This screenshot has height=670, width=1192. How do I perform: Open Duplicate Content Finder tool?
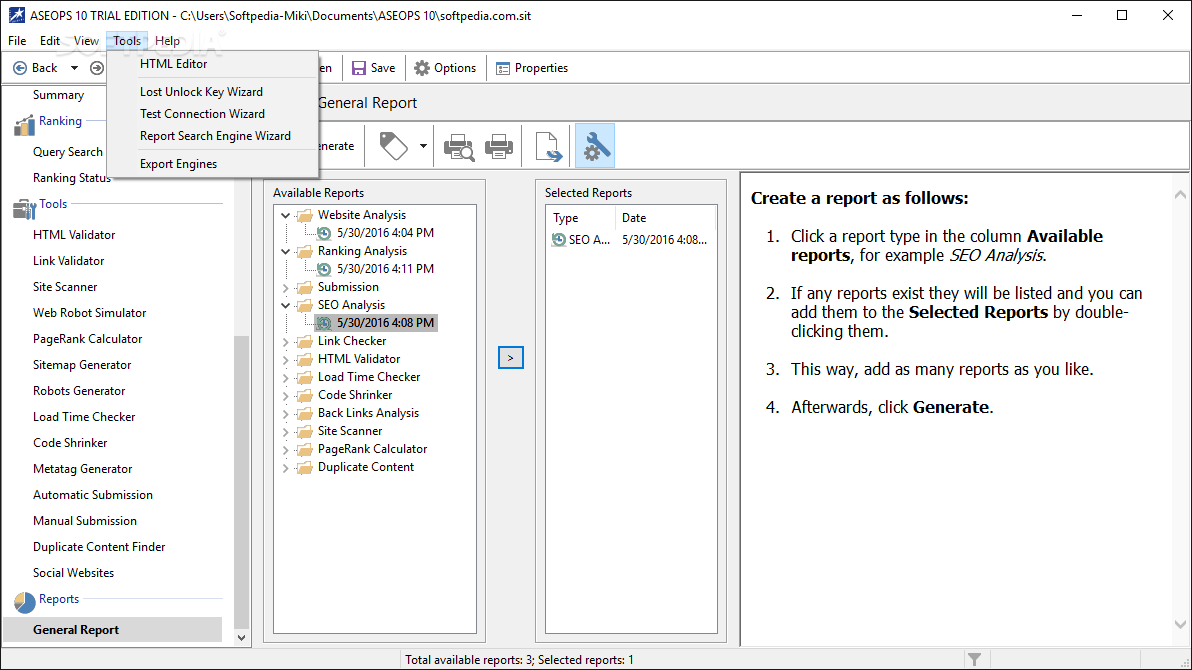pos(99,547)
